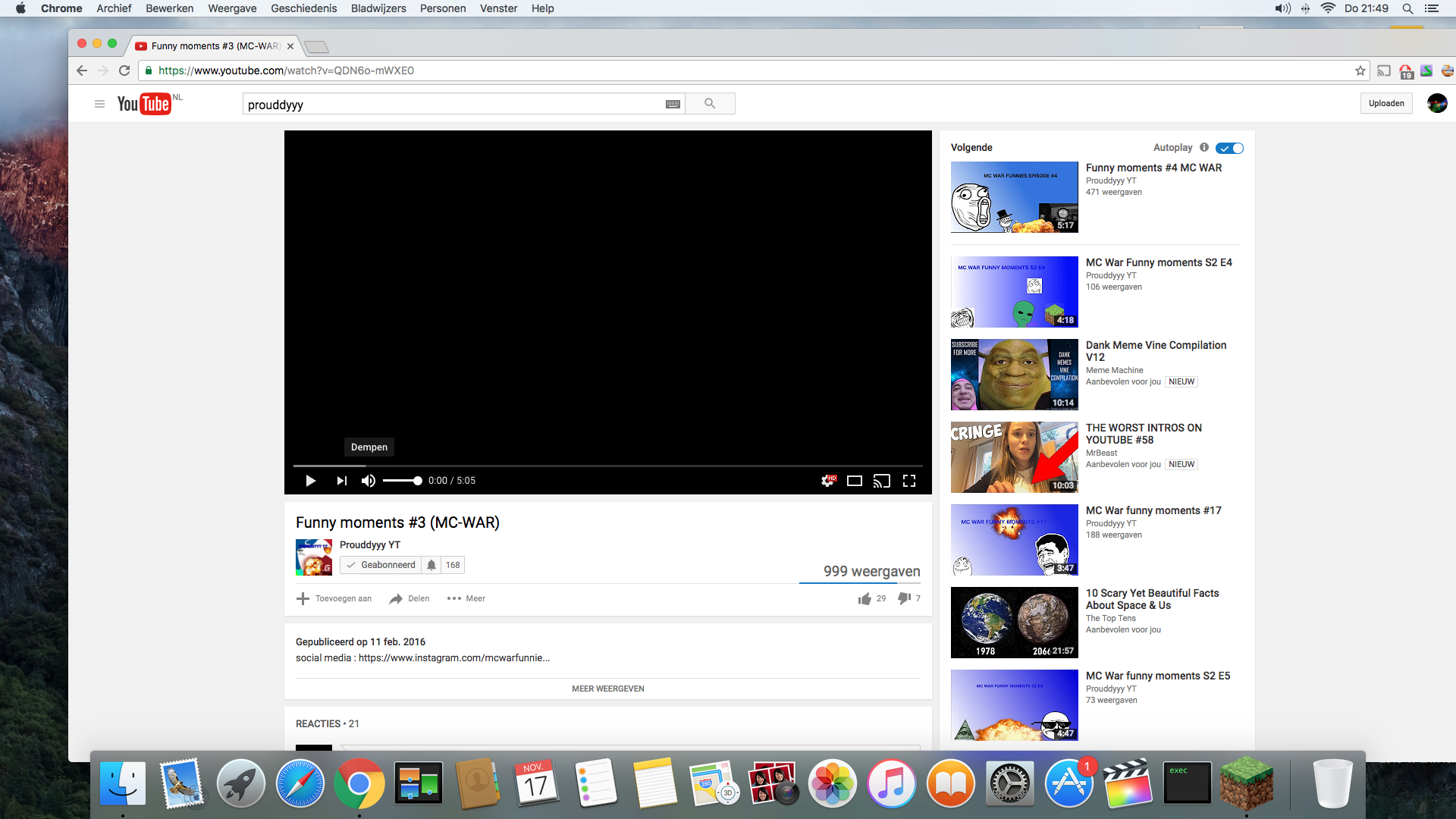Switch to theater mode view
1456x819 pixels.
855,481
